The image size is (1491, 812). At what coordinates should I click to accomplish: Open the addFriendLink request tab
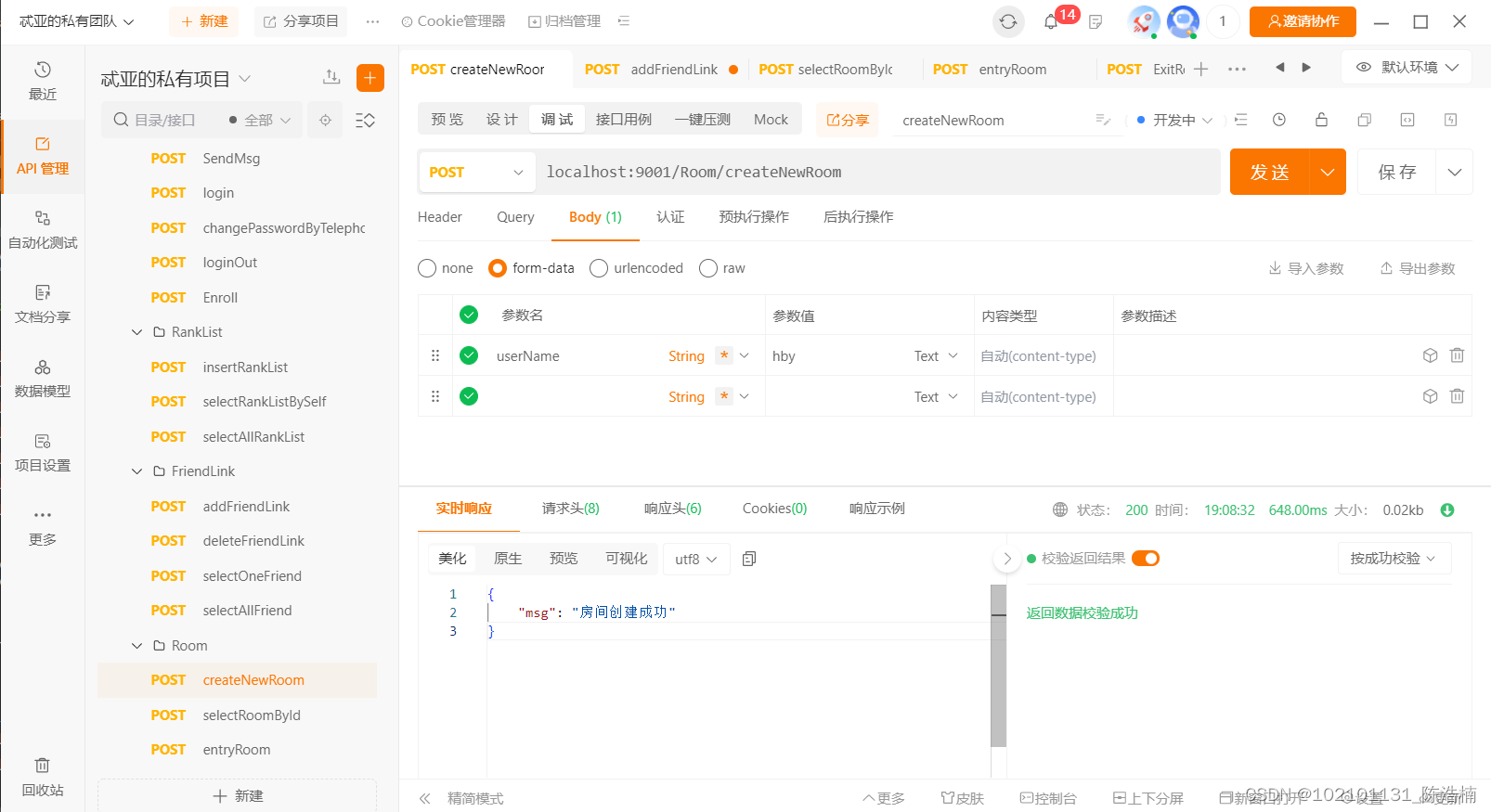(662, 69)
